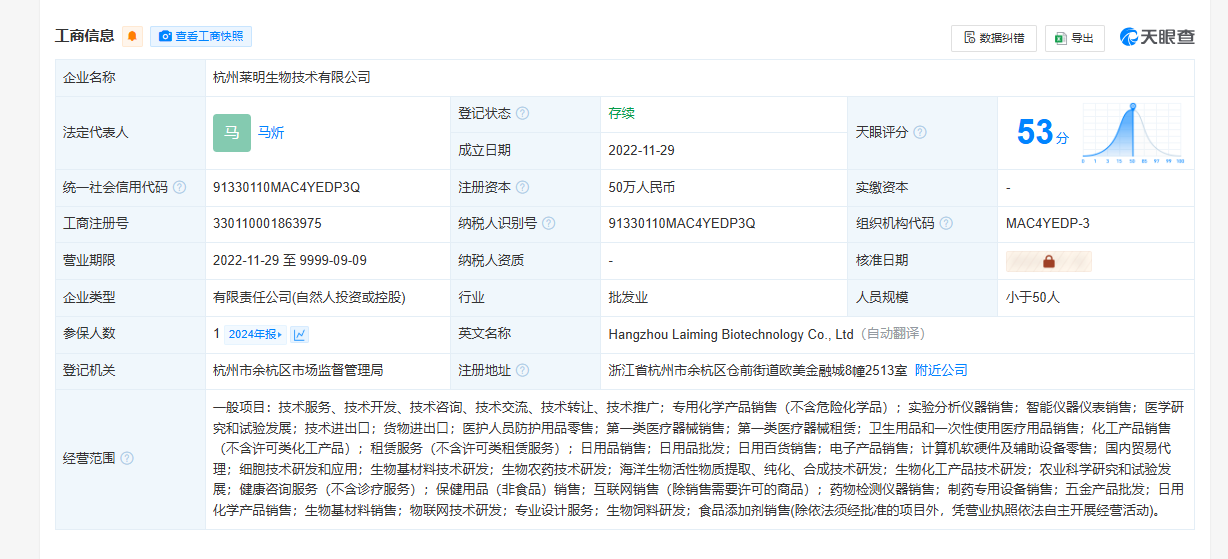Image resolution: width=1228 pixels, height=559 pixels.
Task: Click the locked 核准日期 padlock icon
Action: coord(1049,261)
